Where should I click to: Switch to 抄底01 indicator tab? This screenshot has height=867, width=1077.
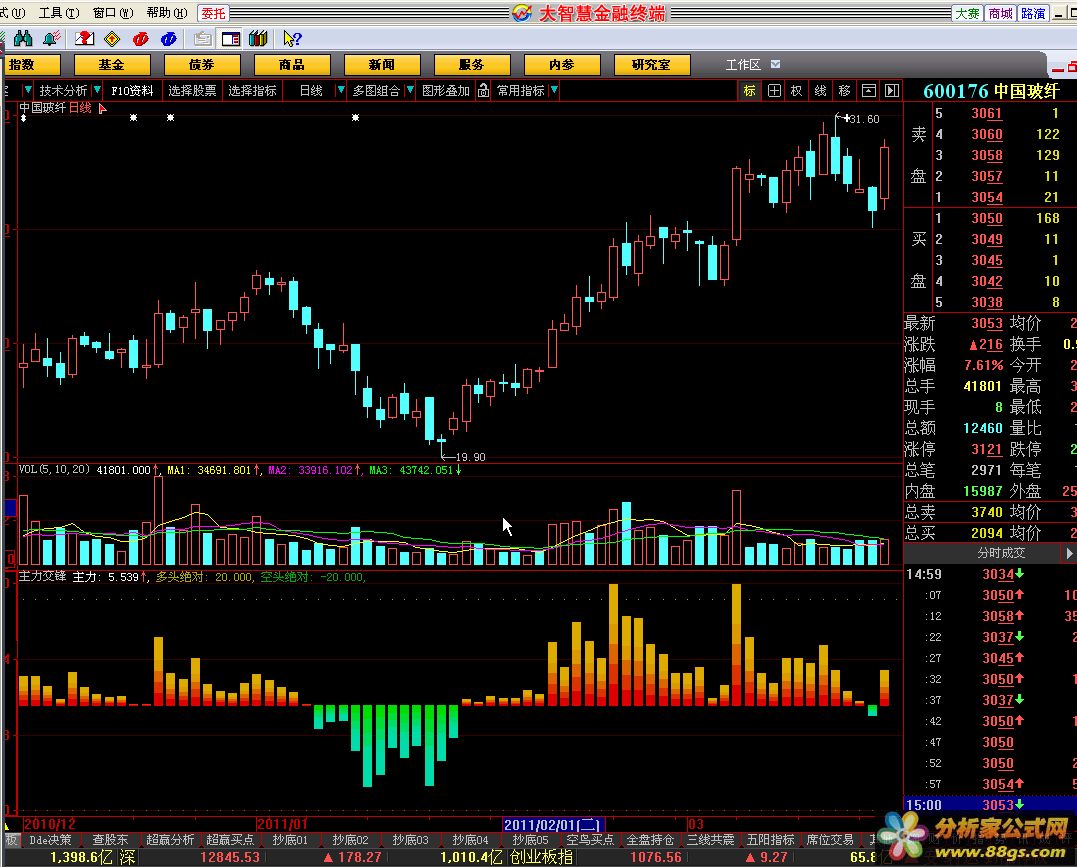[x=291, y=840]
